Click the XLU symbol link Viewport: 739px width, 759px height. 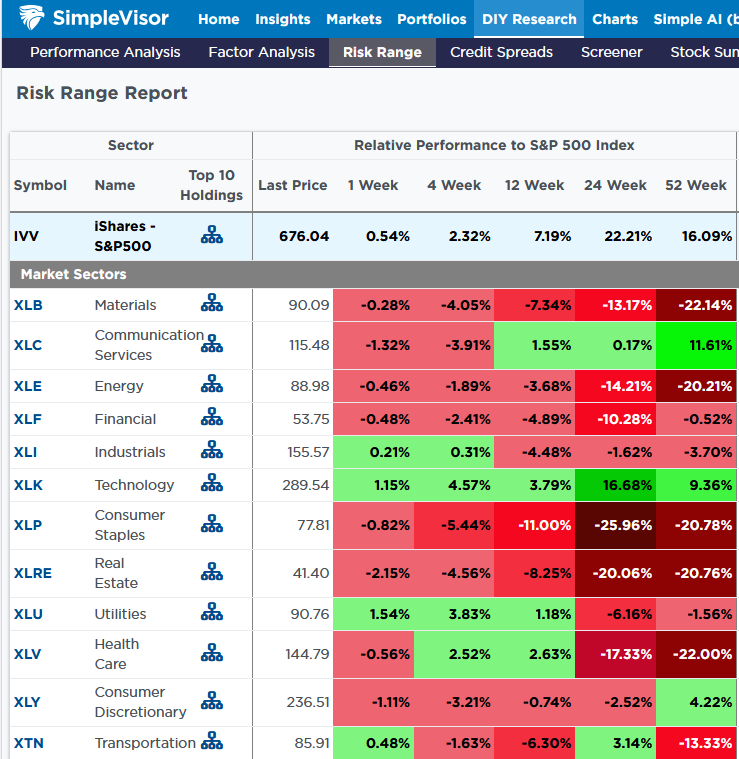[30, 614]
